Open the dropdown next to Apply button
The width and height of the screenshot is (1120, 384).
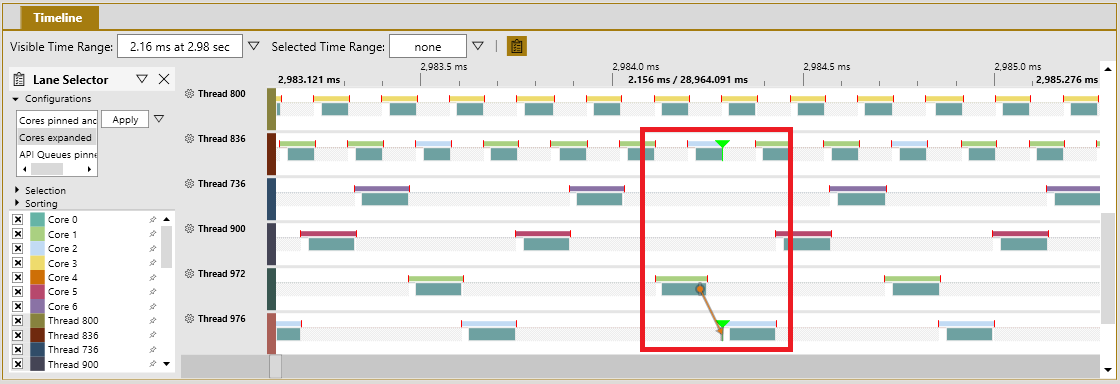(159, 119)
